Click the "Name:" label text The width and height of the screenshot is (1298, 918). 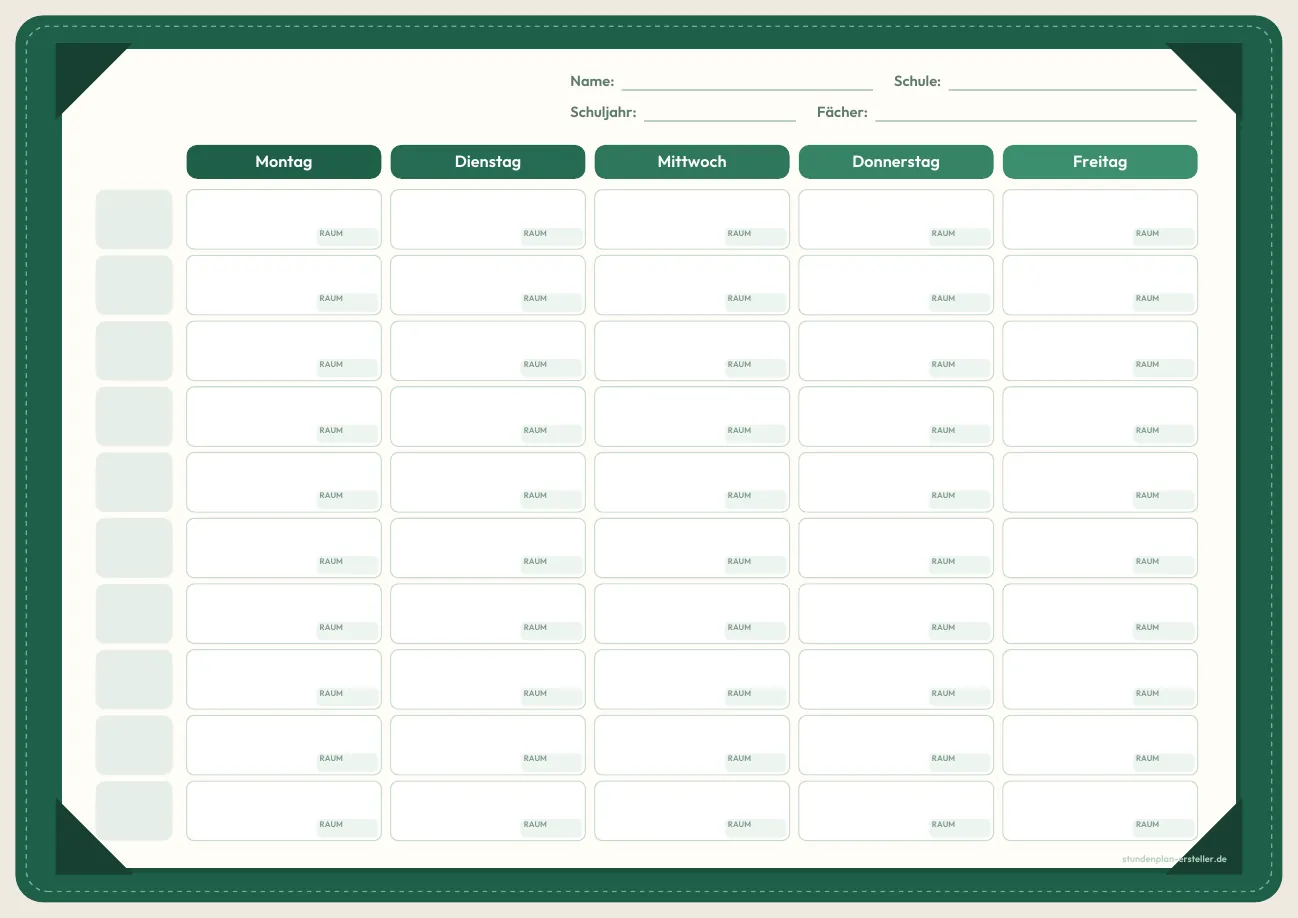592,81
